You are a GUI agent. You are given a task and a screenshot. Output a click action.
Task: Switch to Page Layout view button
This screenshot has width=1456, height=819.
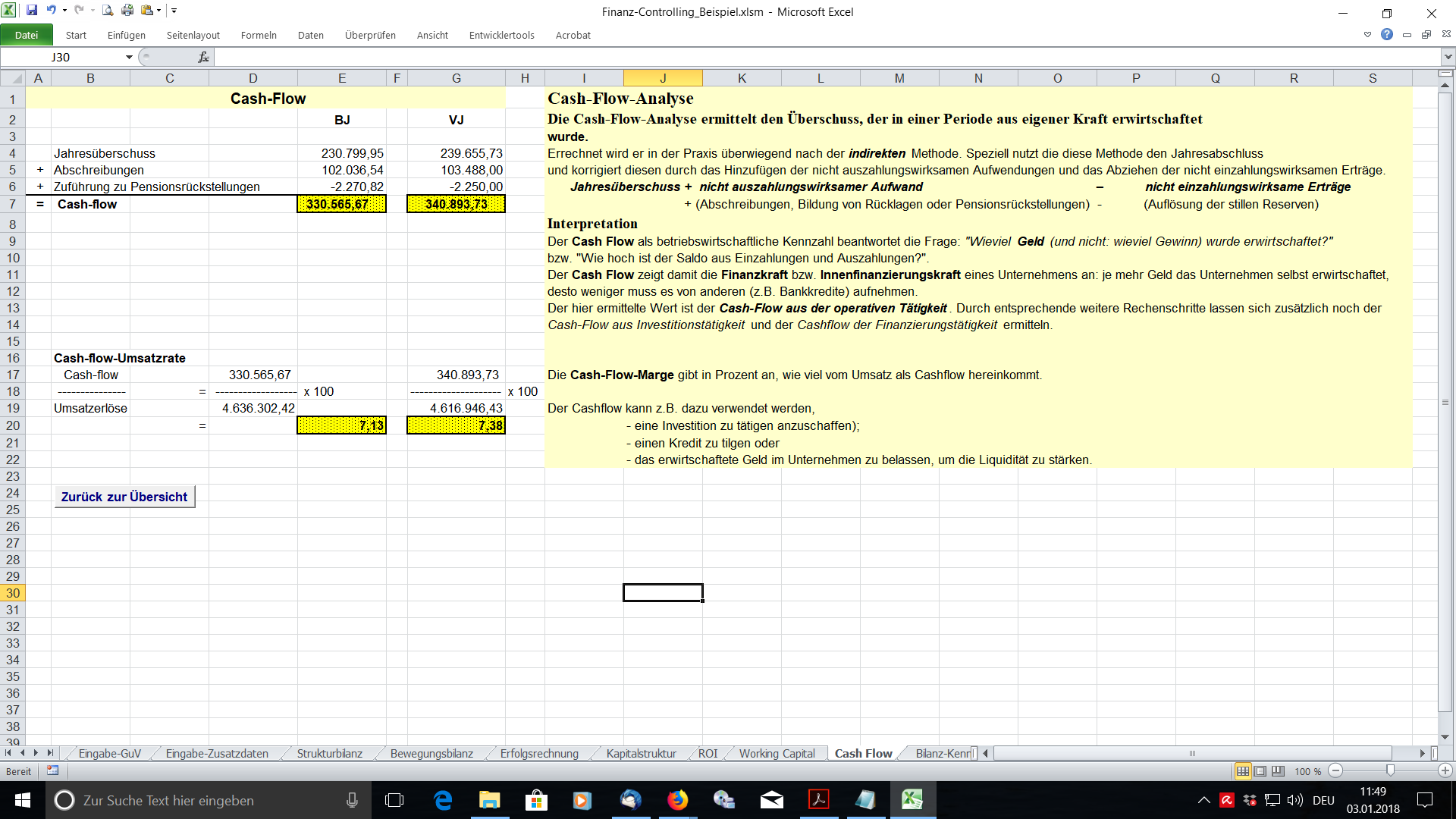pyautogui.click(x=1260, y=771)
